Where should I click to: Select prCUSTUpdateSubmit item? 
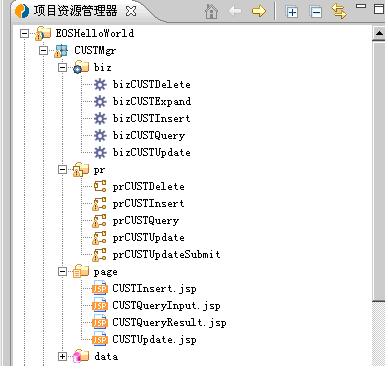[x=166, y=254]
